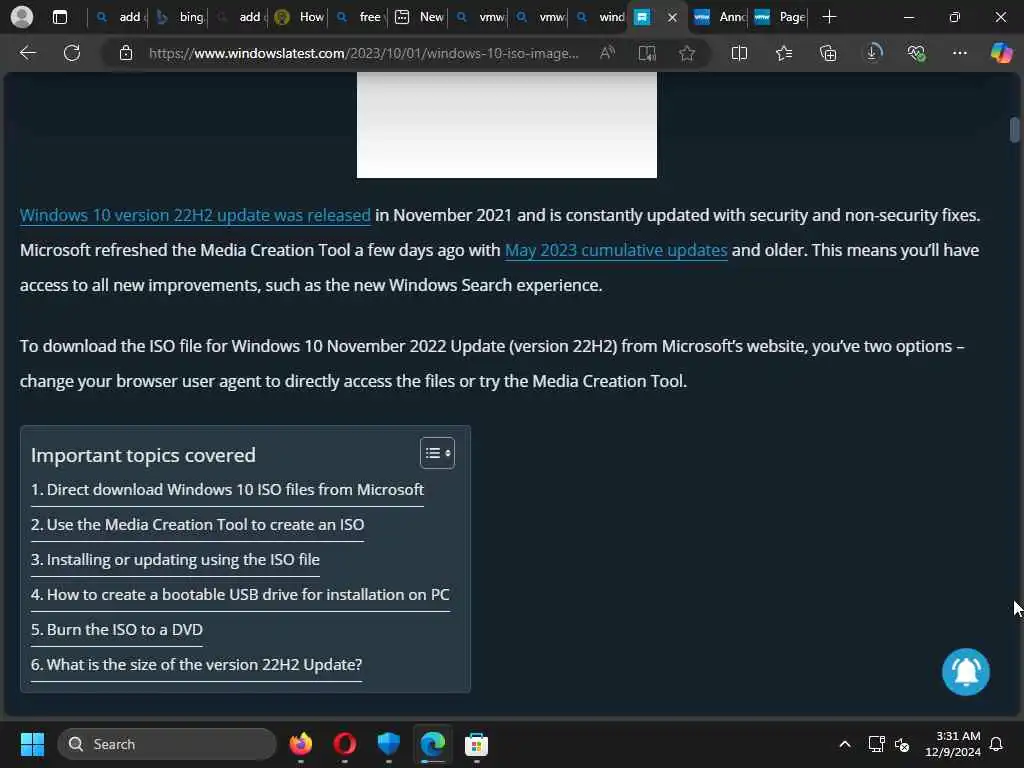Click the page vertical scrollbar thumb
The width and height of the screenshot is (1024, 768).
[x=1014, y=129]
